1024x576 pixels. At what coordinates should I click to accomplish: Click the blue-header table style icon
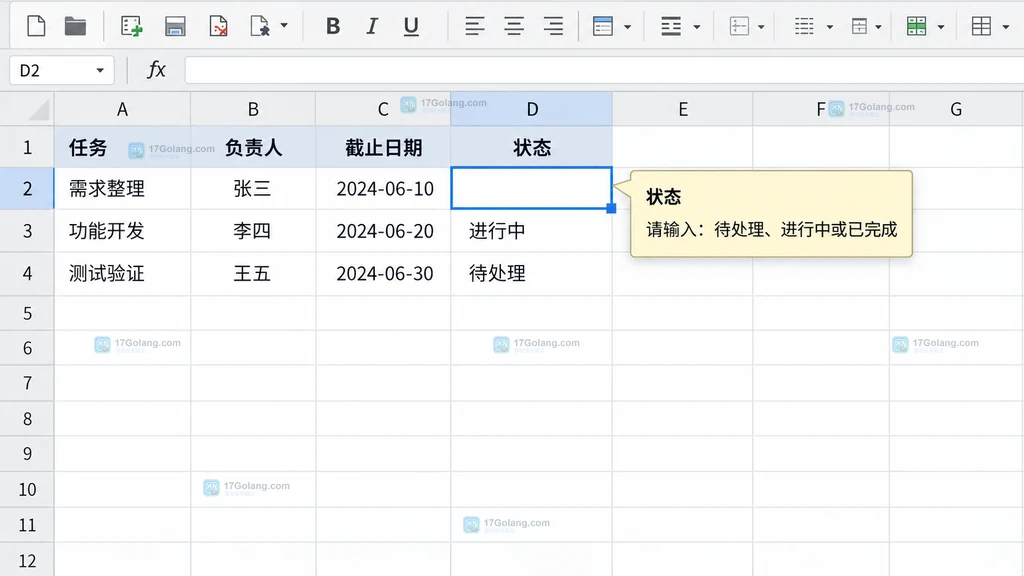click(x=602, y=27)
